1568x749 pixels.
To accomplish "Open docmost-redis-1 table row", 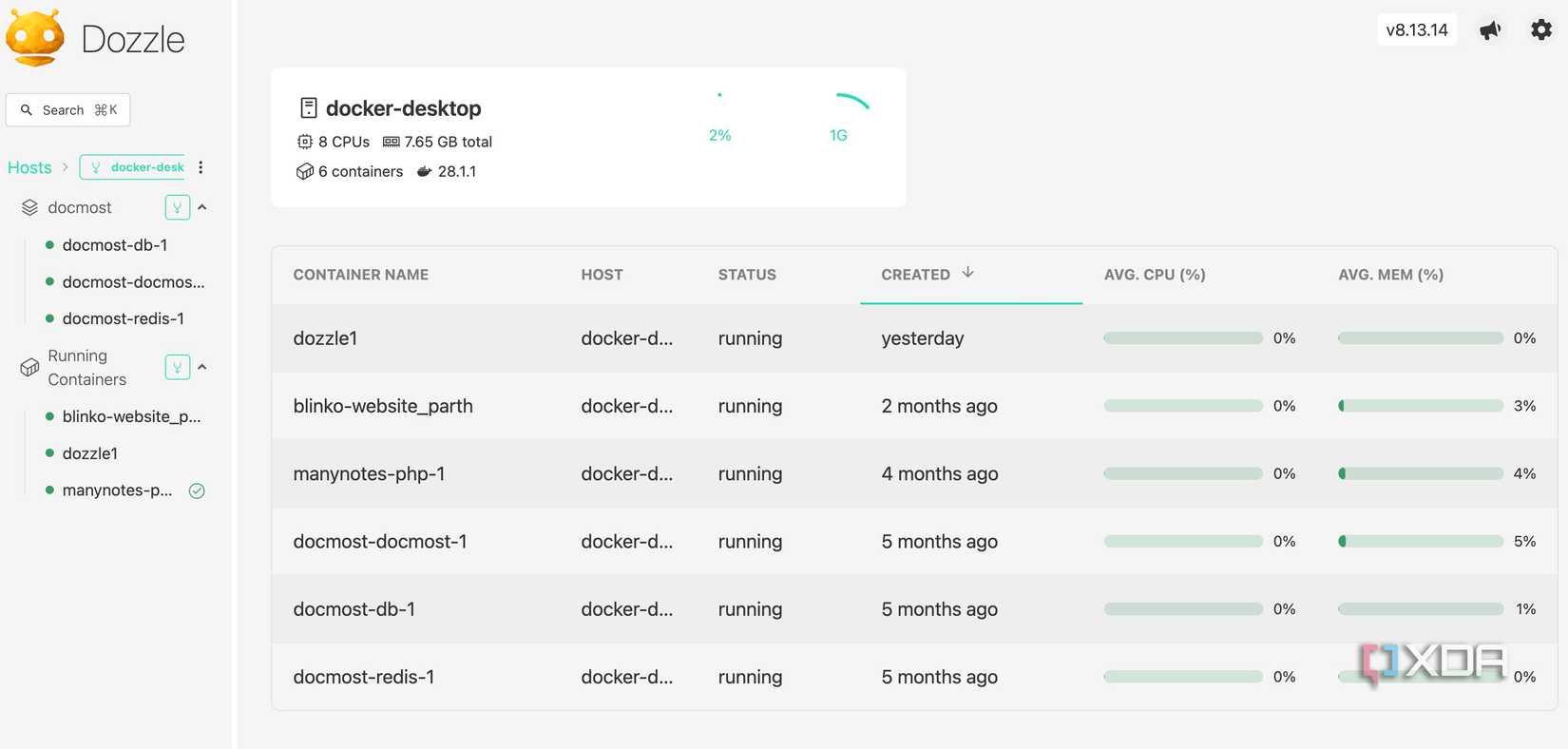I will coord(914,677).
